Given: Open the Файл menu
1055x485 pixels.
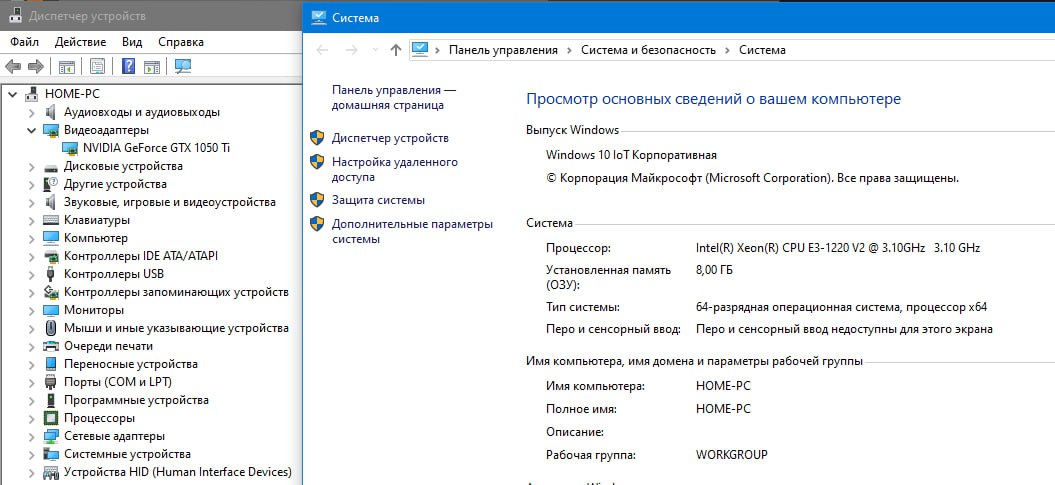Looking at the screenshot, I should coord(24,42).
